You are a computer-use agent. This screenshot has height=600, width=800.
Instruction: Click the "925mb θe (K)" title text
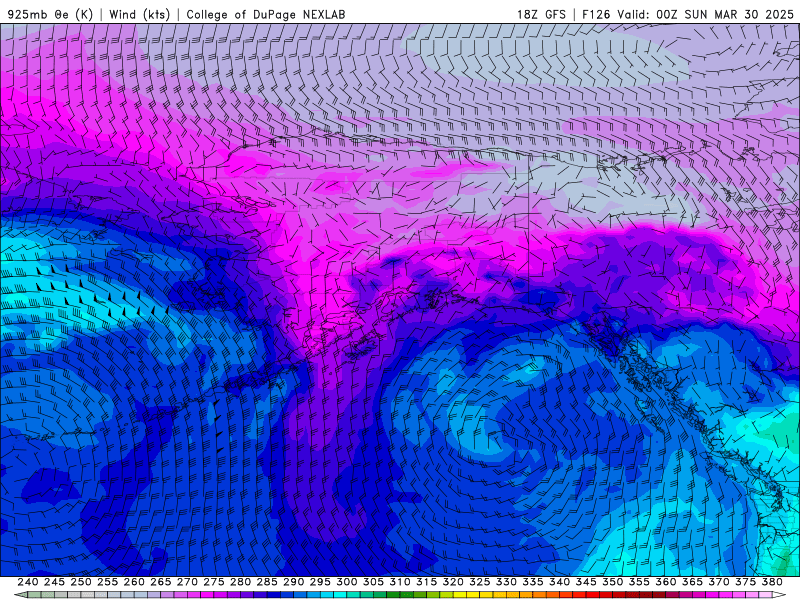[x=50, y=14]
